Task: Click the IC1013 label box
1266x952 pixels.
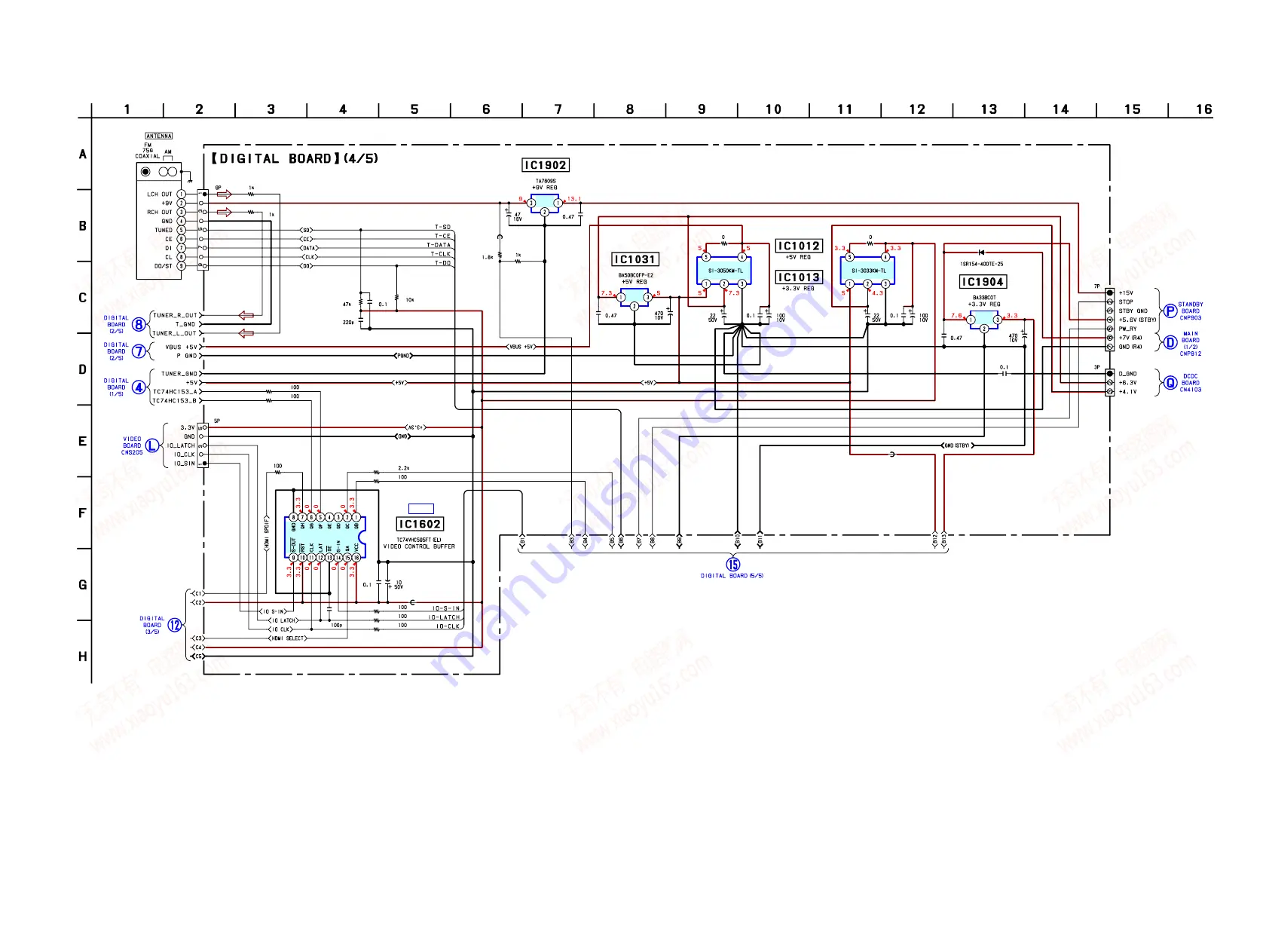Action: click(799, 277)
